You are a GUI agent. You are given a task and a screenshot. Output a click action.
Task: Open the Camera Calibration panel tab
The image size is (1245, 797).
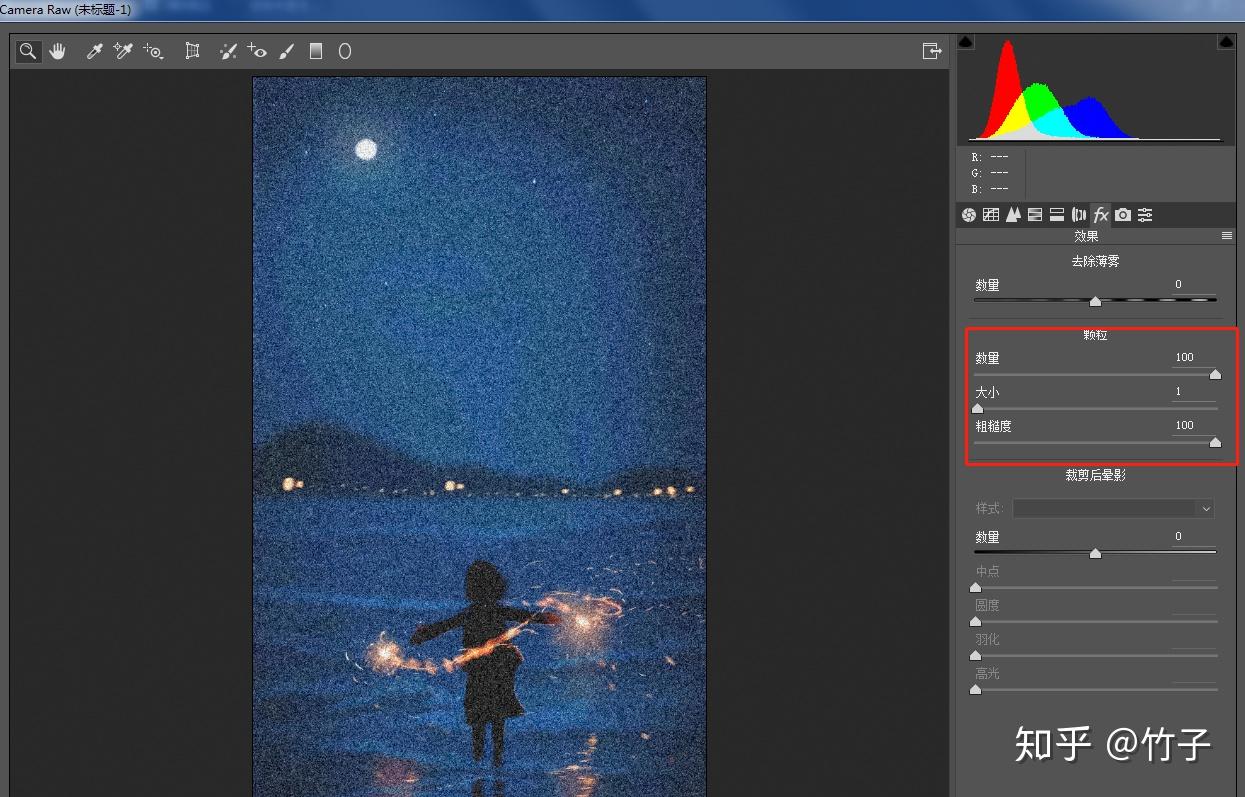pyautogui.click(x=1123, y=215)
